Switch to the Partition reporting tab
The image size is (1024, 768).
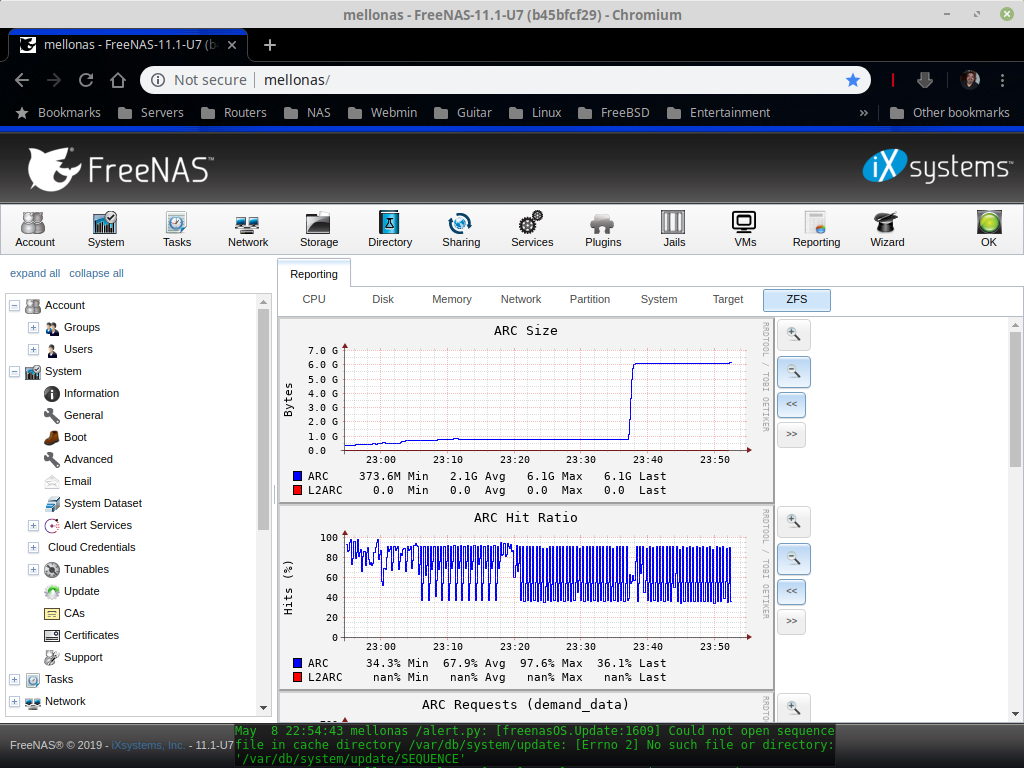590,299
